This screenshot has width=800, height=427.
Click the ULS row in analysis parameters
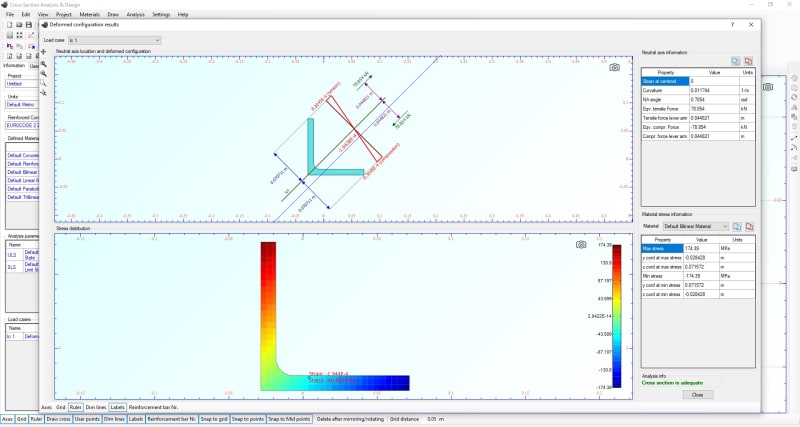coord(22,255)
